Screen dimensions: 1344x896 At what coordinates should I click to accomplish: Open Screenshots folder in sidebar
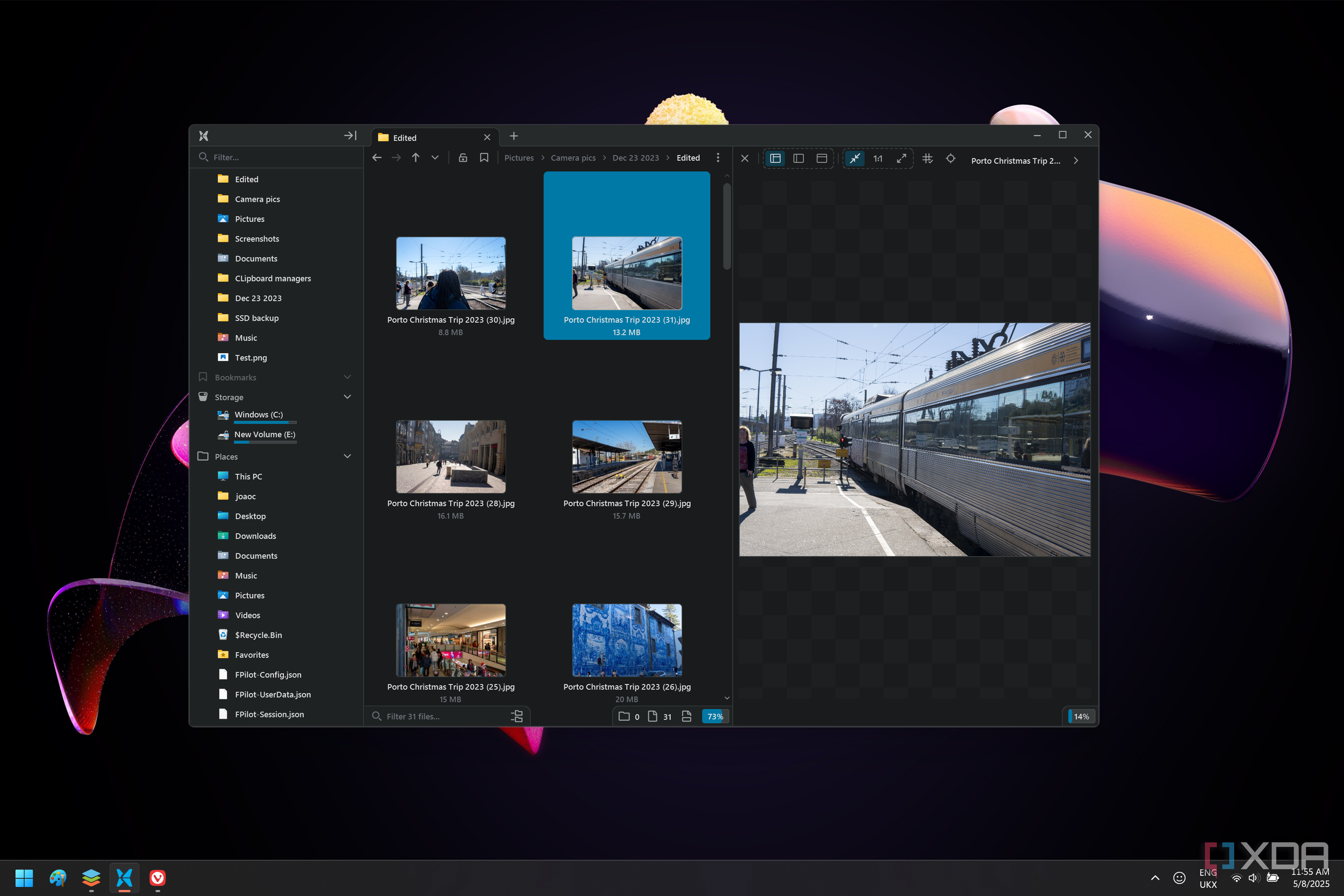coord(257,239)
